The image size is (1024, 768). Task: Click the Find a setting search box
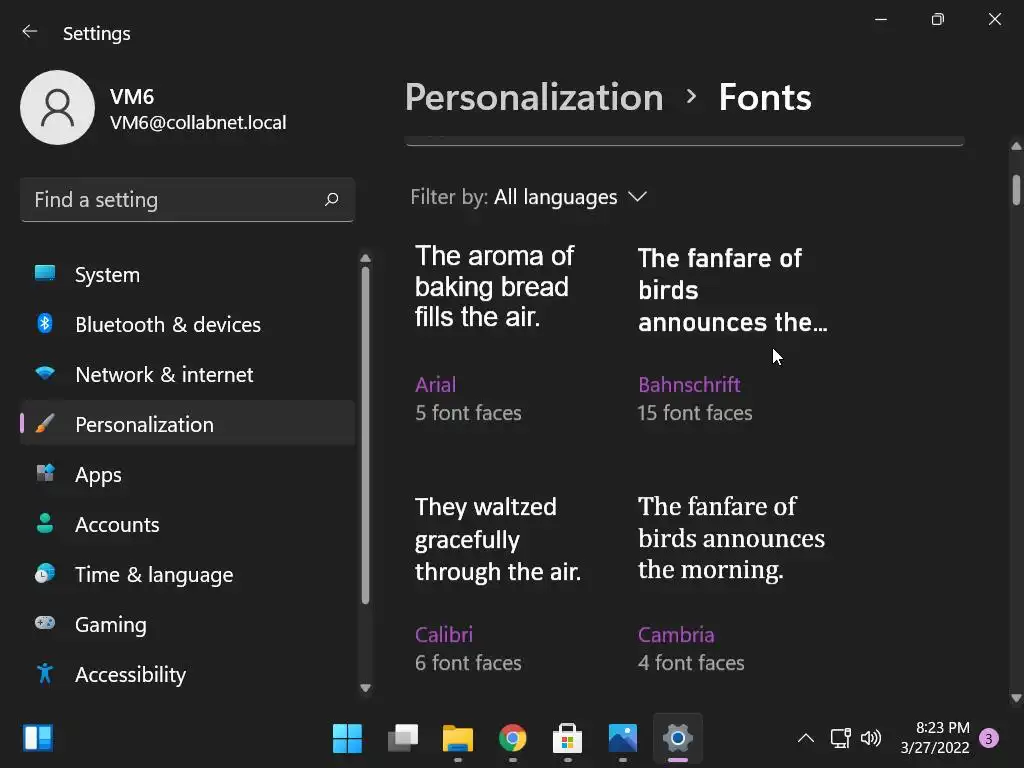(x=187, y=199)
